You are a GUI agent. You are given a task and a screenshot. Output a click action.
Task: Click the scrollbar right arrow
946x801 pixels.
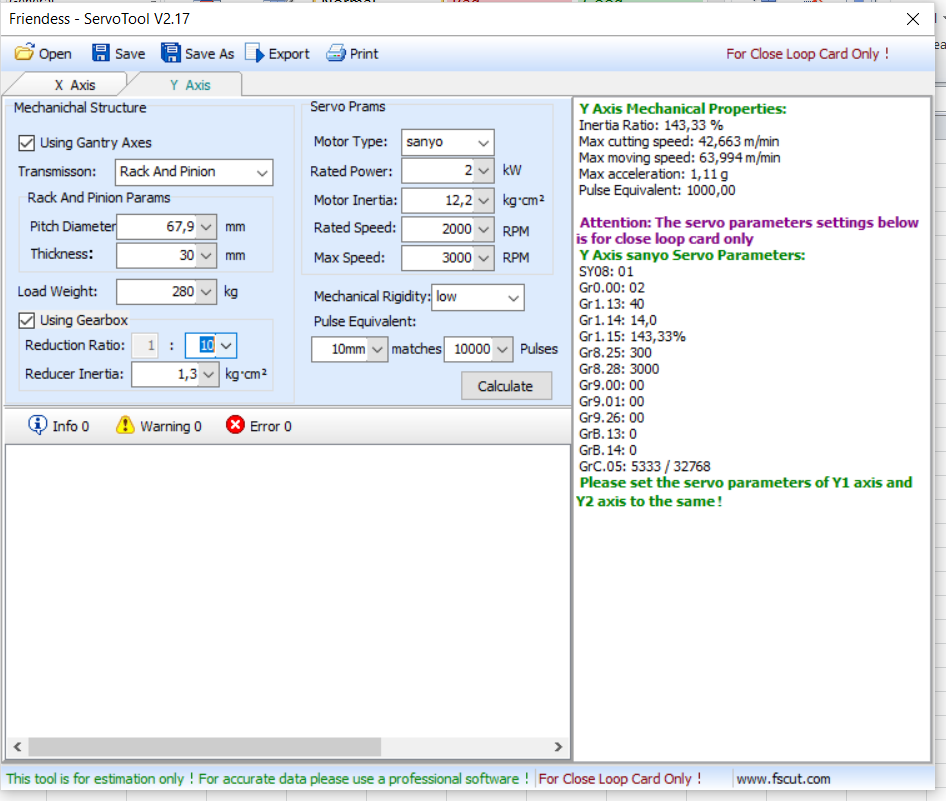click(558, 747)
